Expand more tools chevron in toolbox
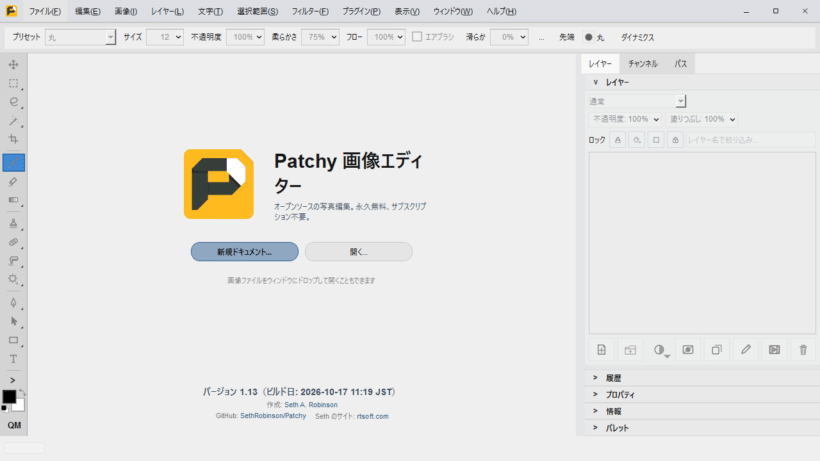Image resolution: width=820 pixels, height=461 pixels. 13,380
